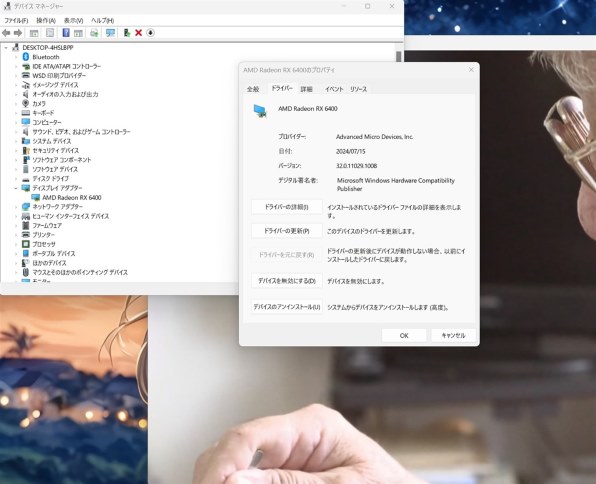
Task: Select the コンピューター category icon
Action: 25,122
